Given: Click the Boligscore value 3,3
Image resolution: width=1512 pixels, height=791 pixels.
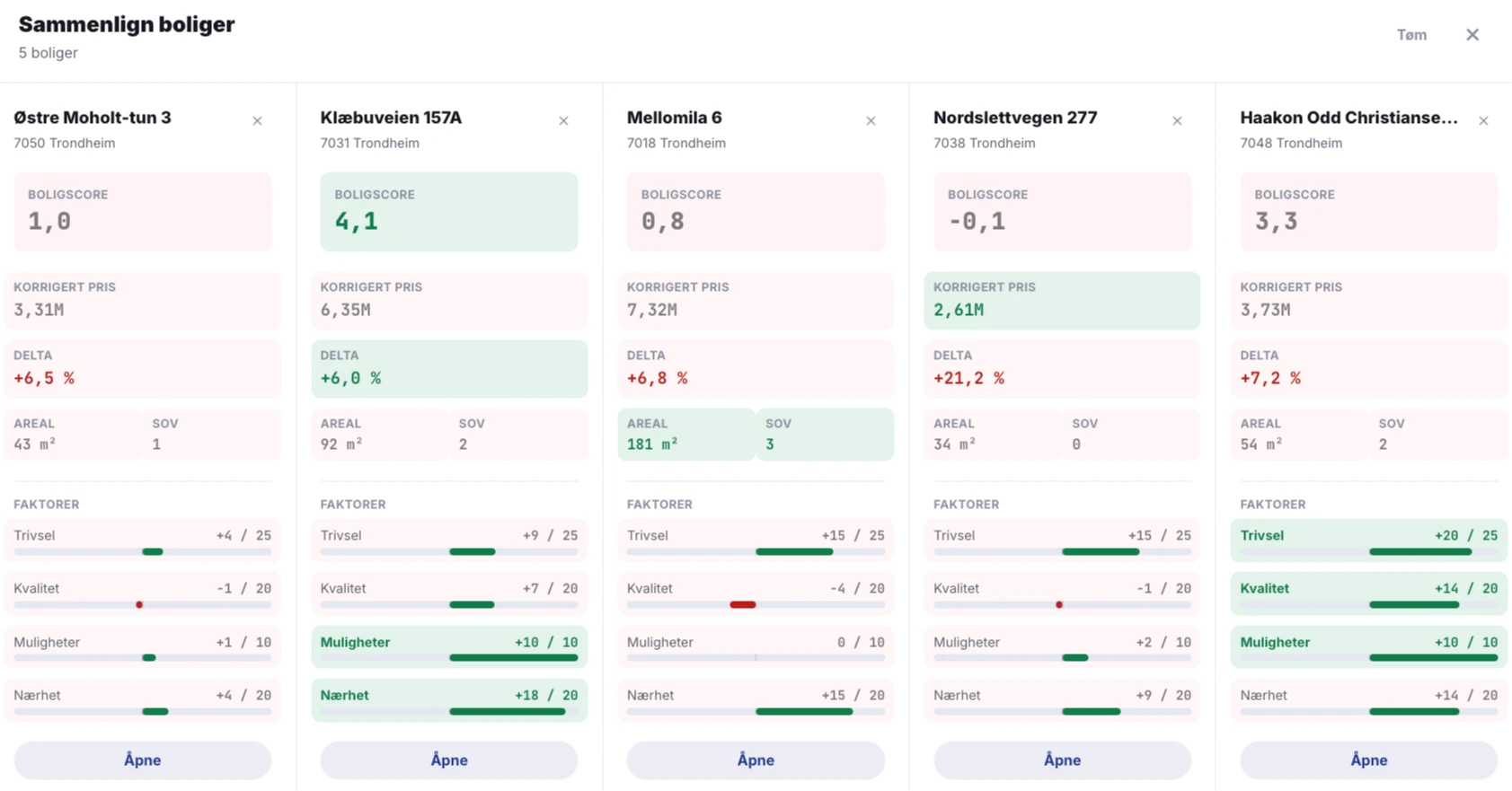Looking at the screenshot, I should 1277,222.
